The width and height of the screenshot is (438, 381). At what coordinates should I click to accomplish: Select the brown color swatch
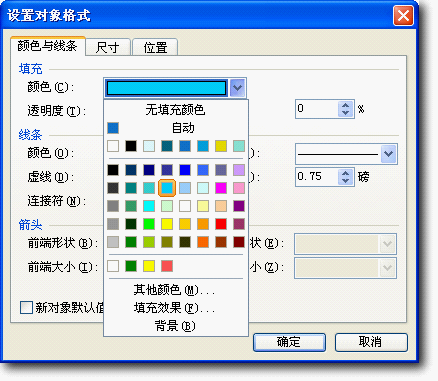(x=221, y=242)
